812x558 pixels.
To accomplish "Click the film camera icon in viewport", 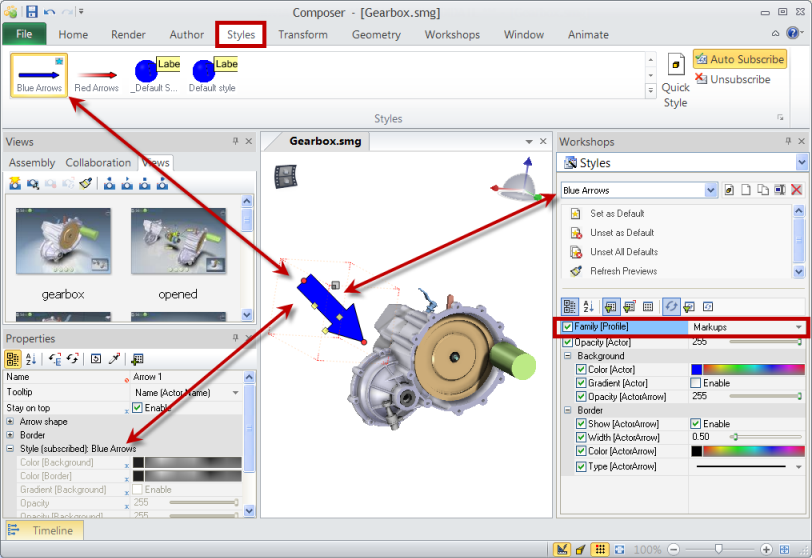I will (x=283, y=176).
